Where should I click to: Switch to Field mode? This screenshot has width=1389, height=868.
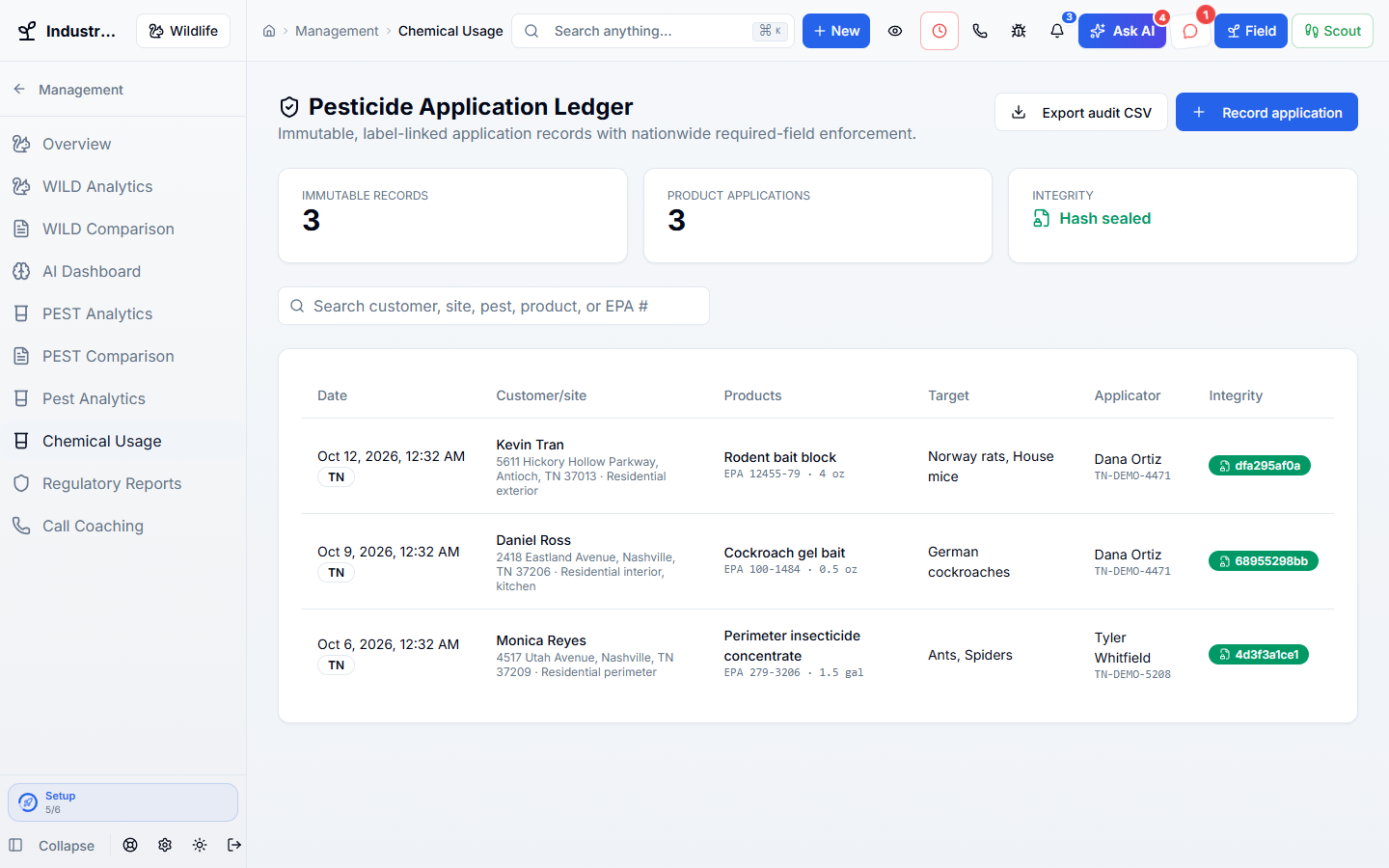(1251, 31)
